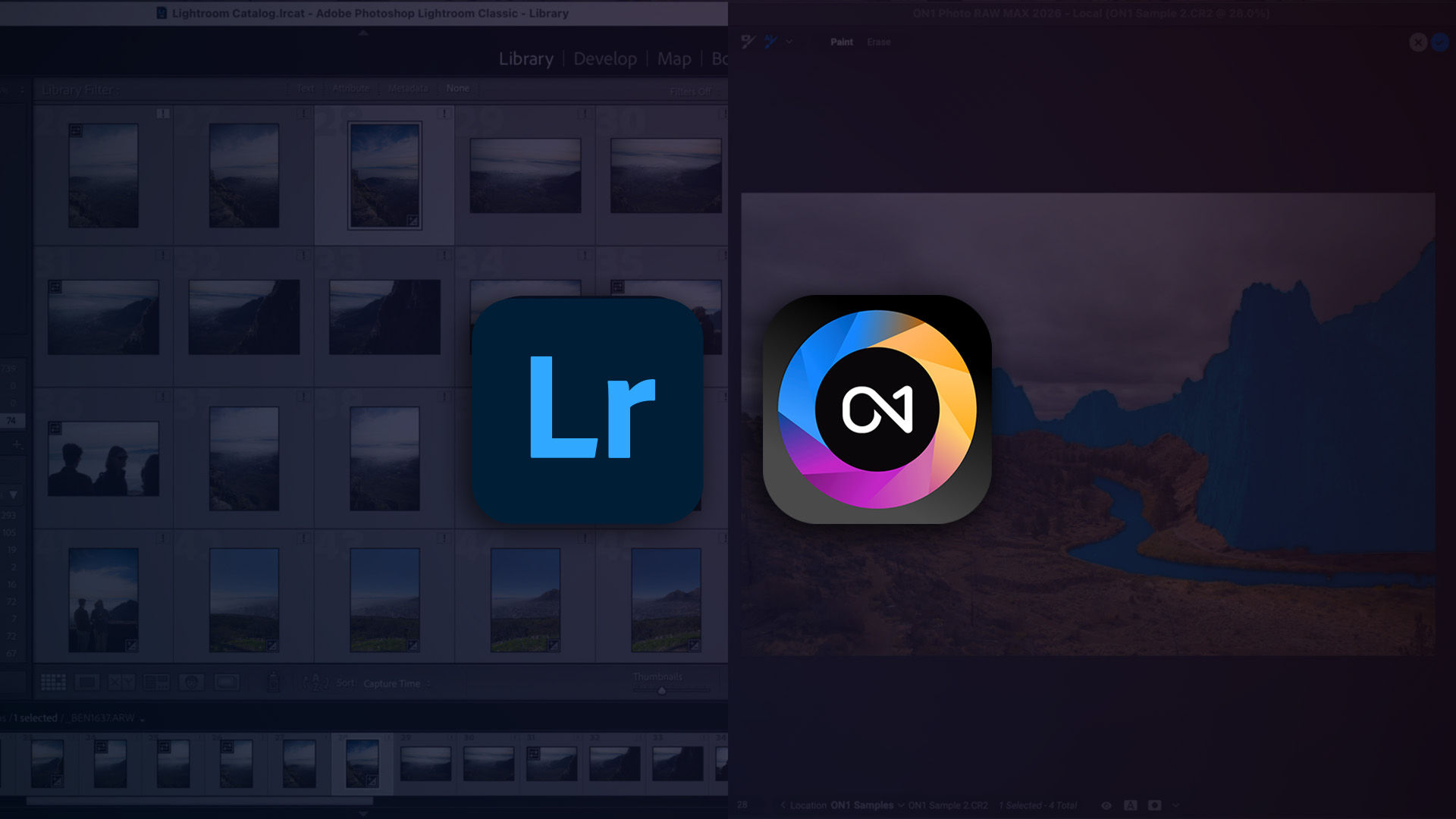
Task: Open the Map module
Action: [x=674, y=58]
